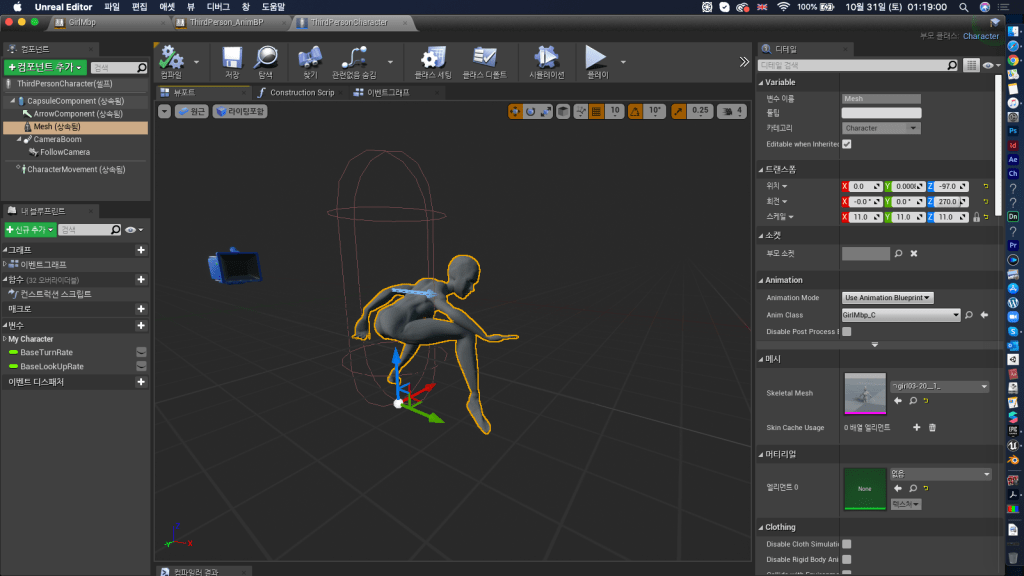Click the green 컴포넌트 추가 button
The image size is (1024, 576).
click(x=45, y=67)
